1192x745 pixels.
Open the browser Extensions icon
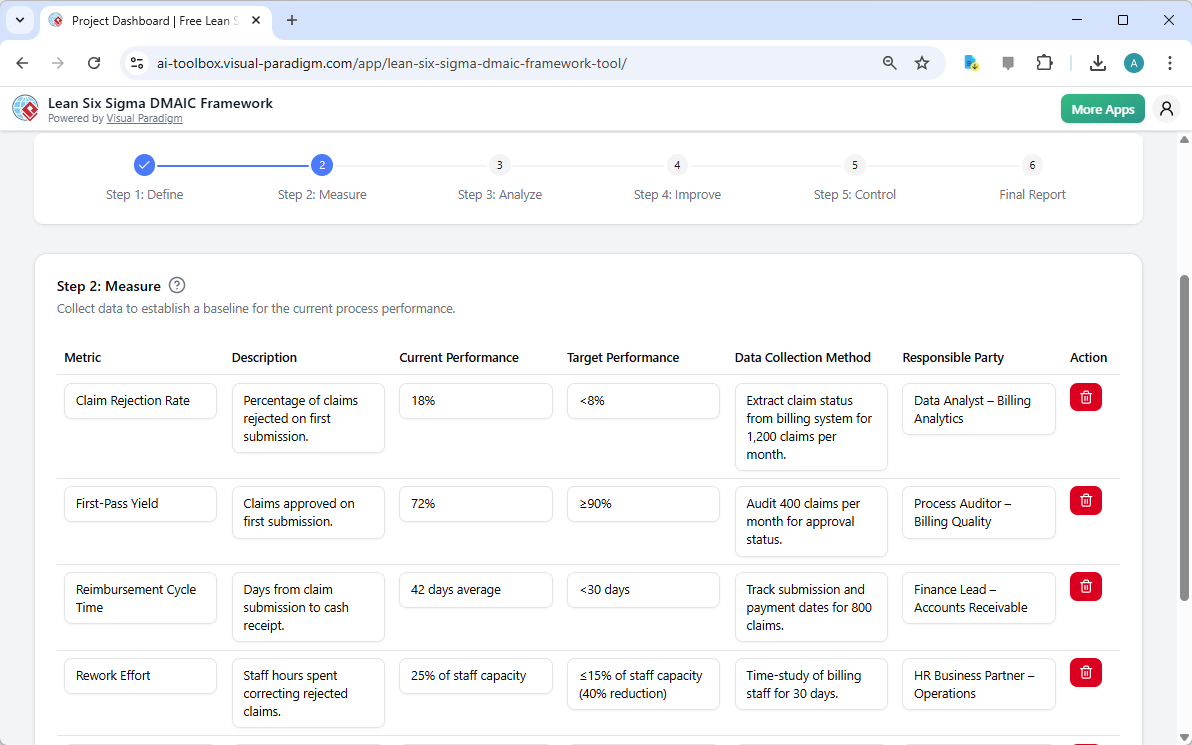point(1045,62)
